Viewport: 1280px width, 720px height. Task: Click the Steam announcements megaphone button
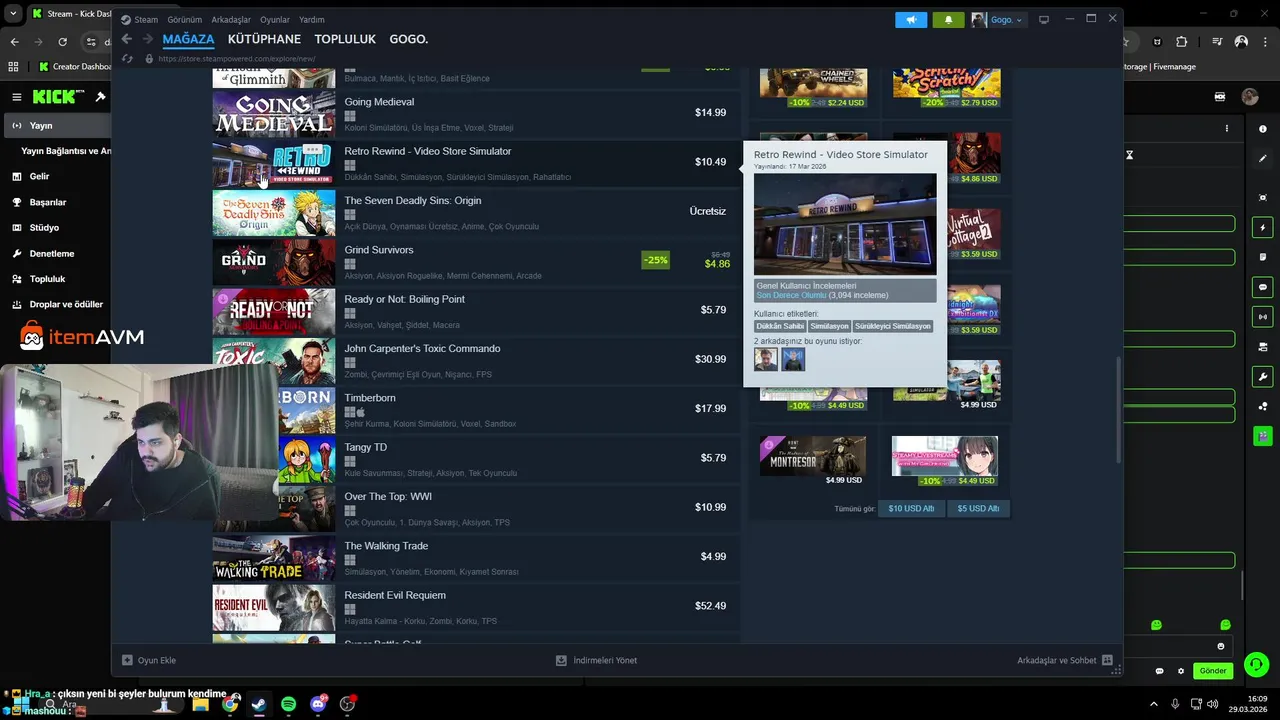point(911,19)
